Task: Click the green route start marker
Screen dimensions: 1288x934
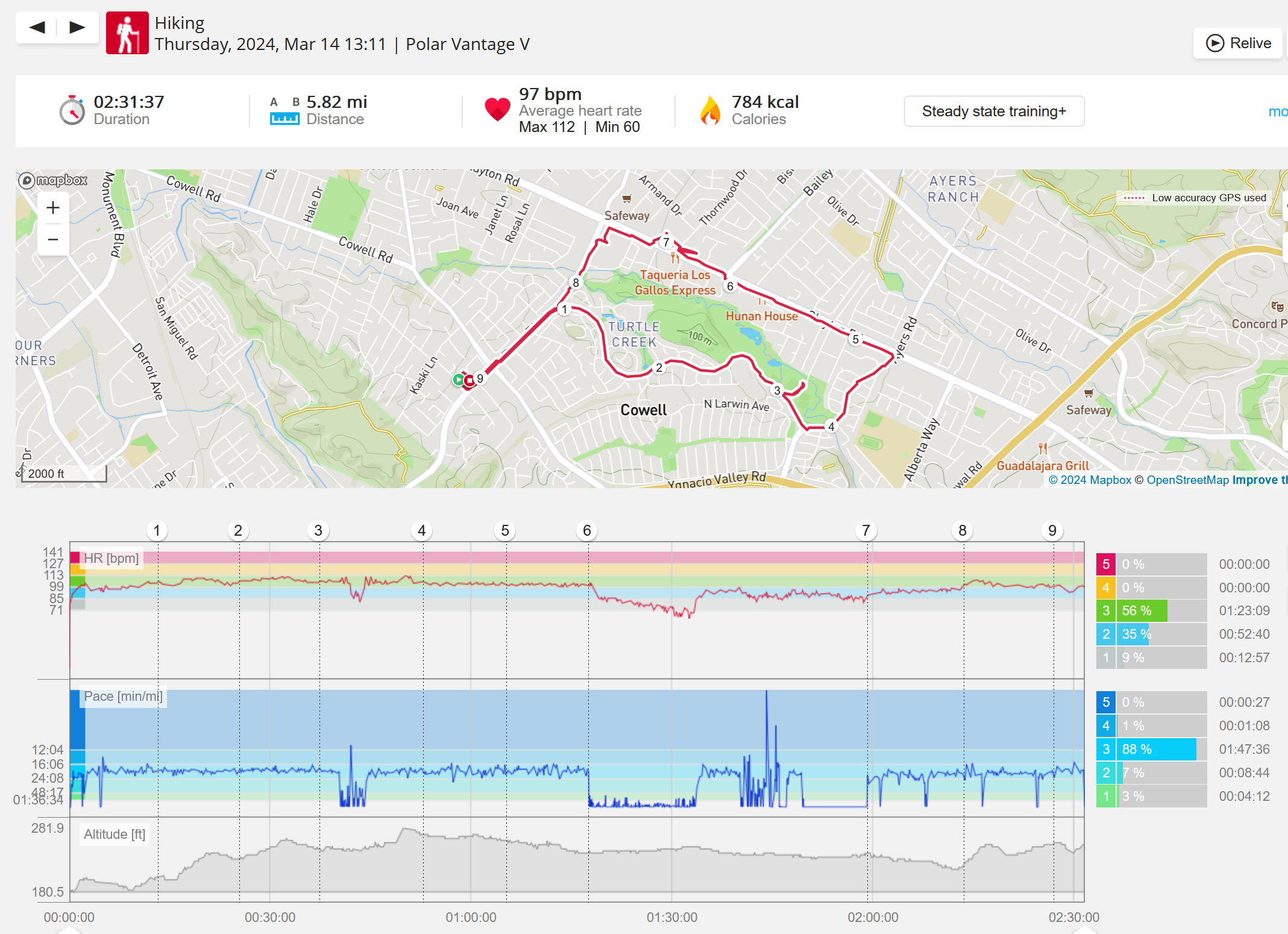Action: point(459,380)
